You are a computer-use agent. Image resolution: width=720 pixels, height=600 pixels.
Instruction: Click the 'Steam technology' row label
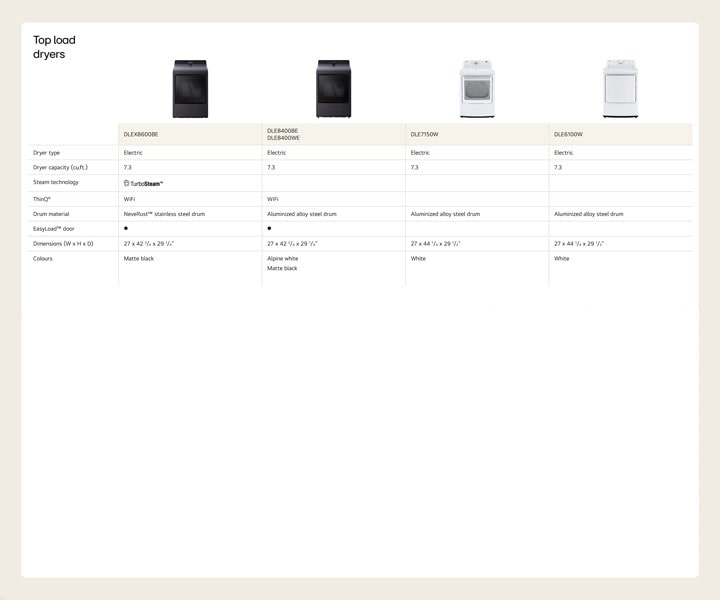[56, 182]
